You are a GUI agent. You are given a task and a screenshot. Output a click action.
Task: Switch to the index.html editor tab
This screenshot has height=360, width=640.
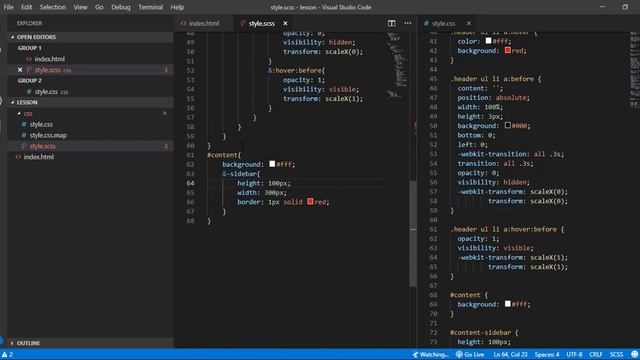tap(203, 23)
